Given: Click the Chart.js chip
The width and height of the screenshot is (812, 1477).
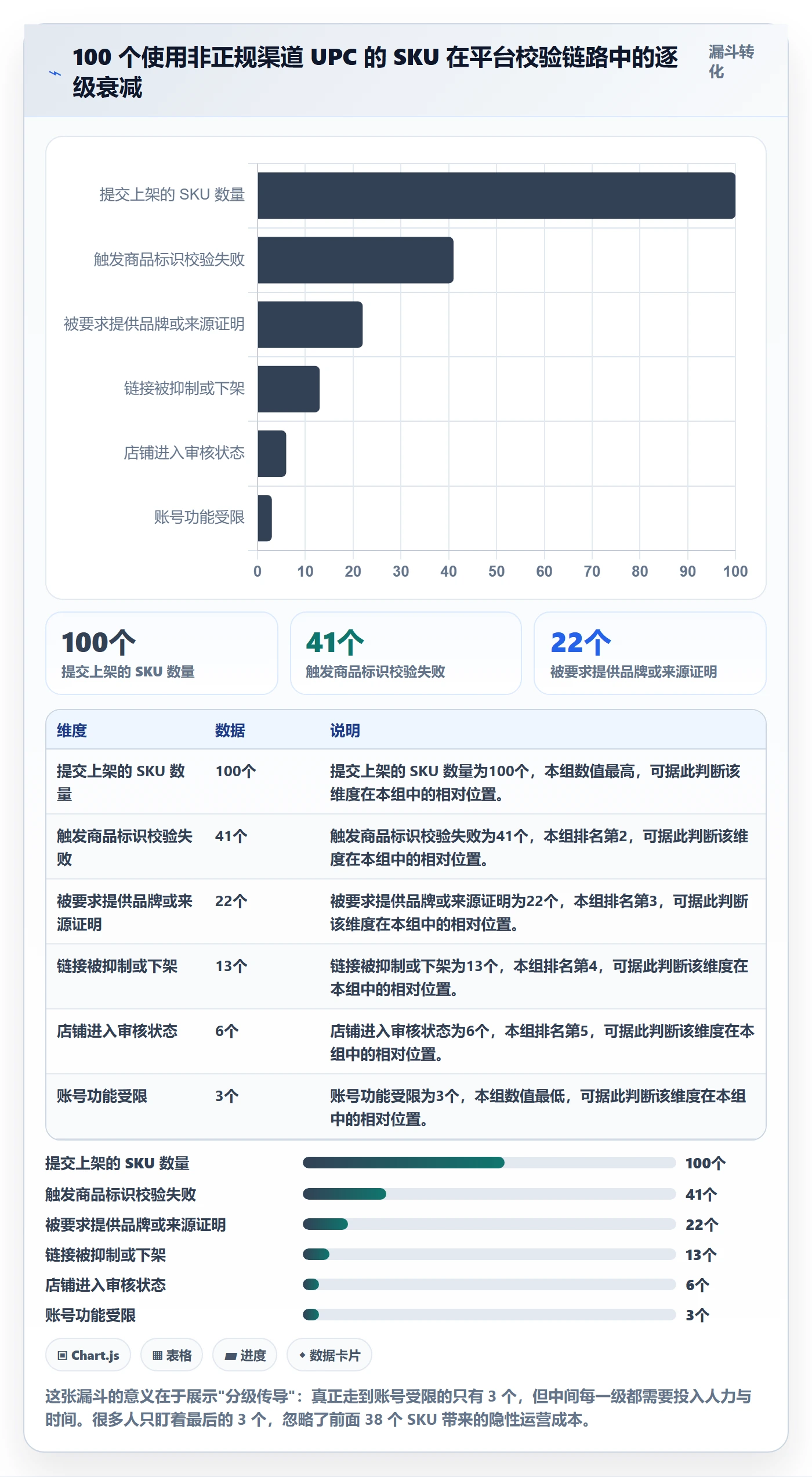Looking at the screenshot, I should click(x=88, y=1355).
